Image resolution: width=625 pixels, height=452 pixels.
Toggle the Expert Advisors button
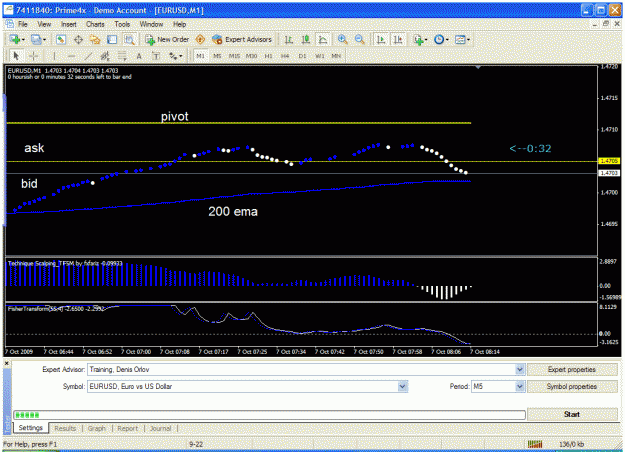[242, 39]
